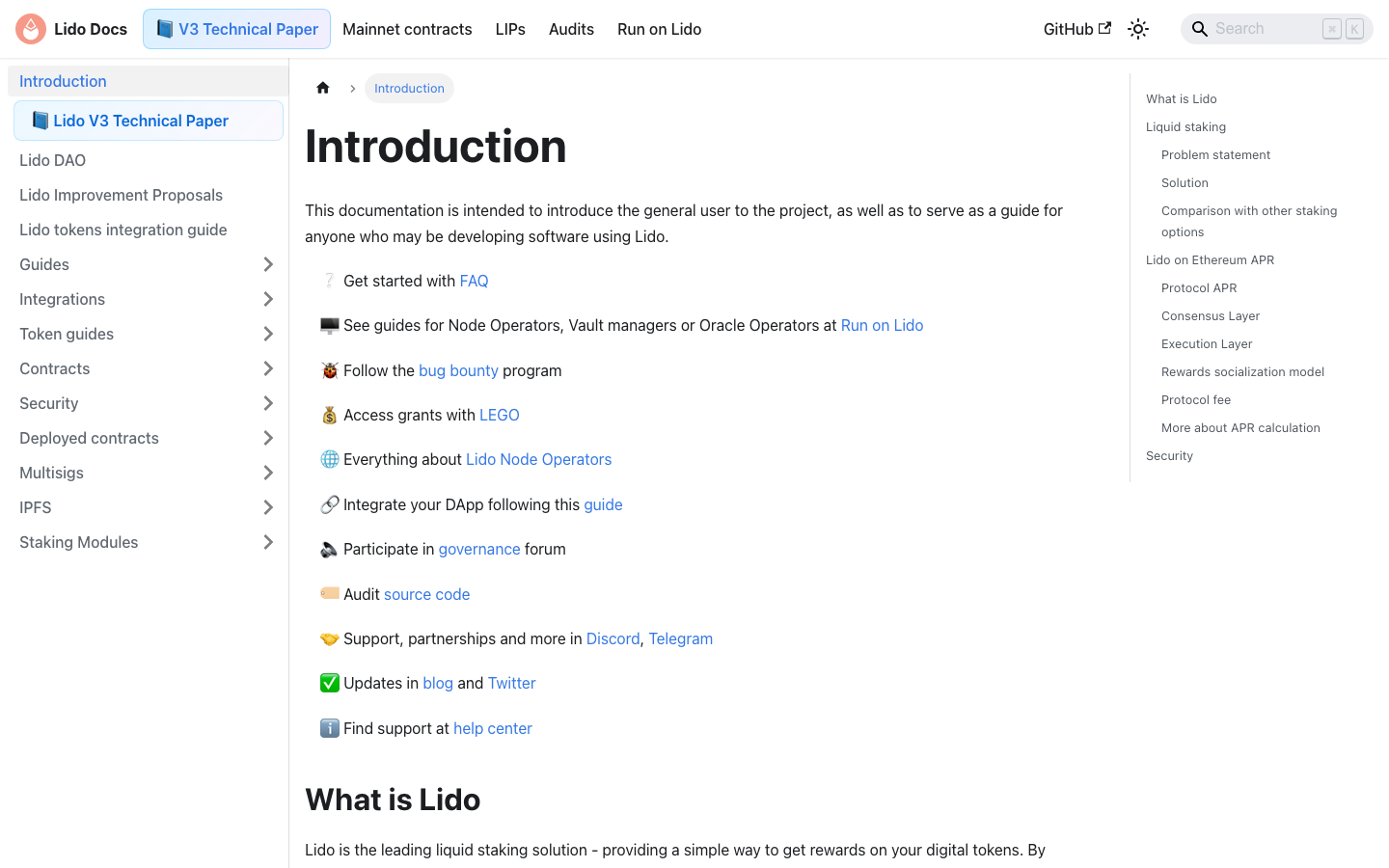Click the info icon before Find support
The height and width of the screenshot is (868, 1389).
[329, 727]
